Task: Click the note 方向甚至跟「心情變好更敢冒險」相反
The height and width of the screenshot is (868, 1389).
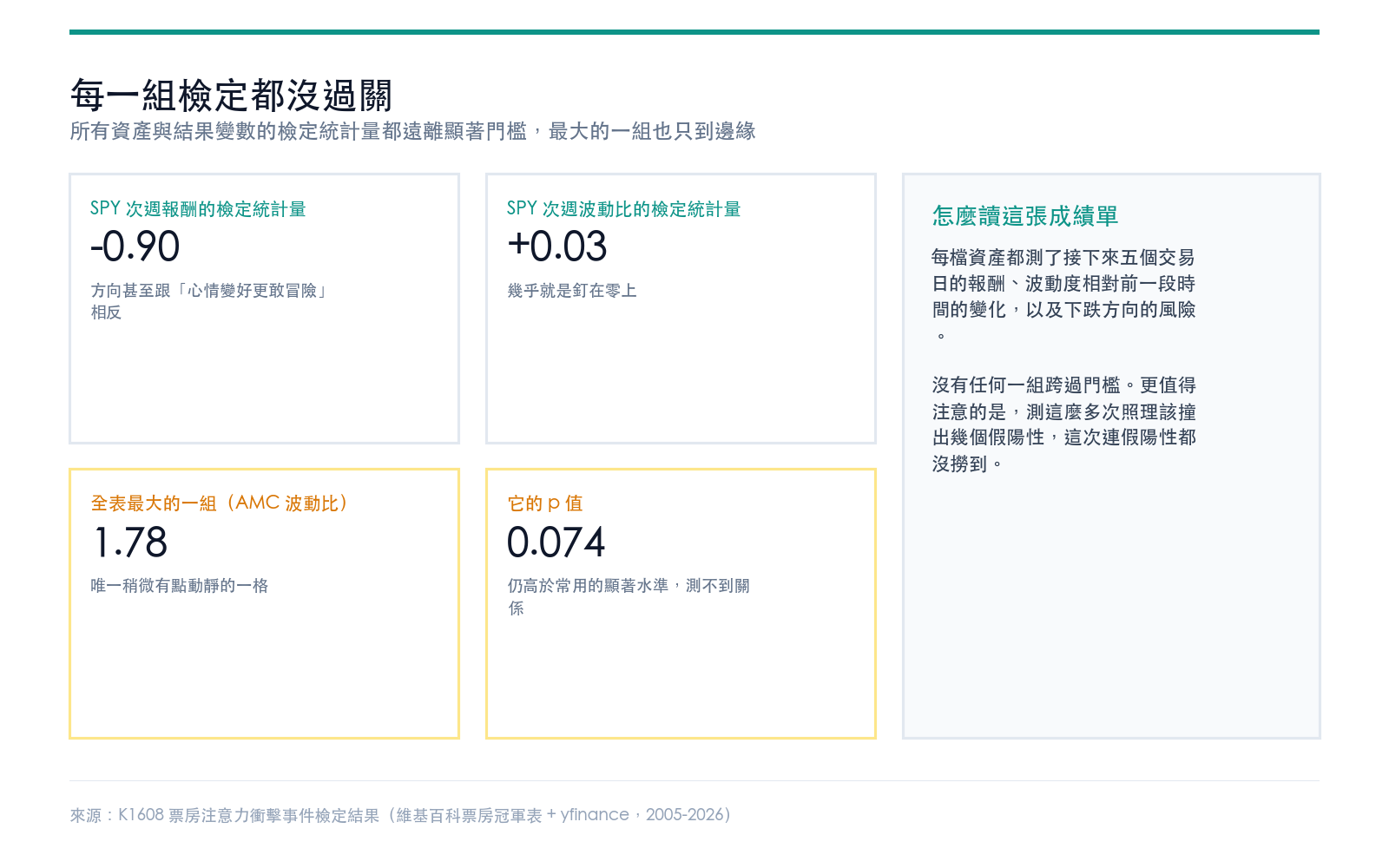Action: [x=210, y=301]
